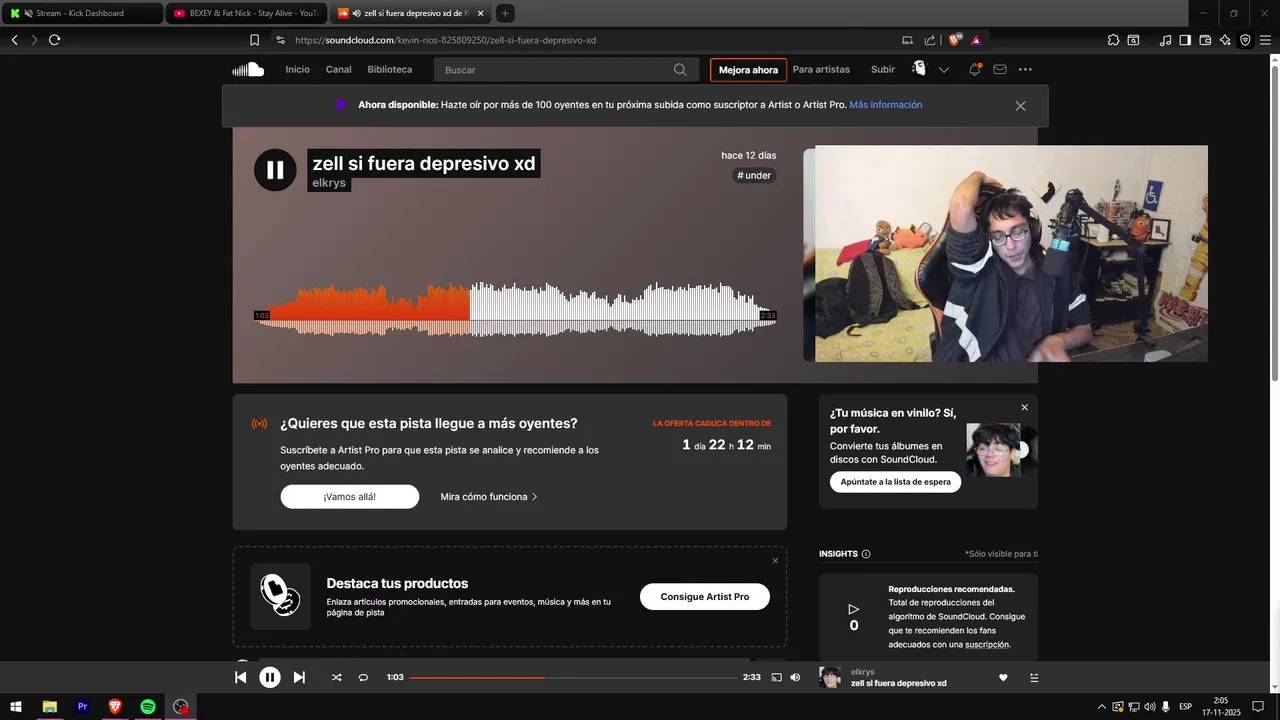Follow the suscripción link in Insights
1280x720 pixels.
[987, 644]
